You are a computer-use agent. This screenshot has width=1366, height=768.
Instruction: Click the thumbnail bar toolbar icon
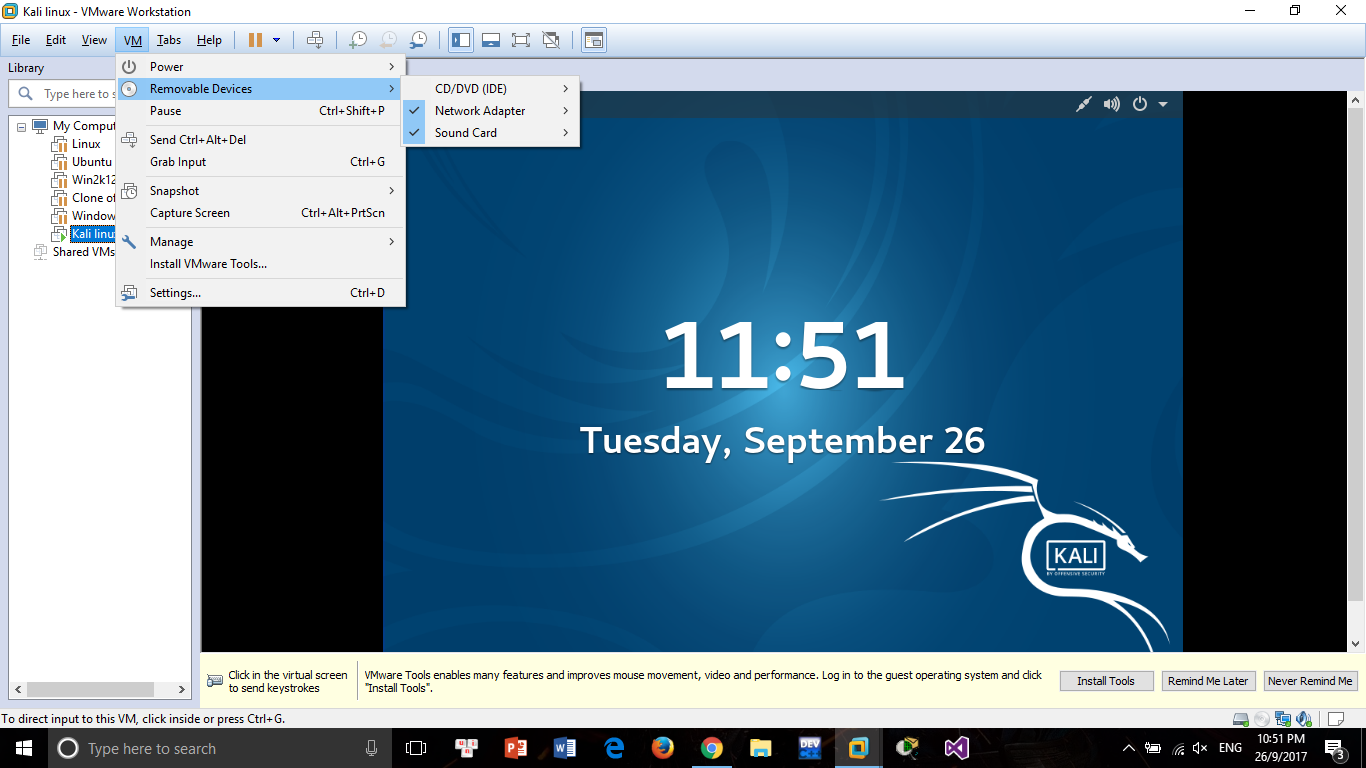point(491,40)
